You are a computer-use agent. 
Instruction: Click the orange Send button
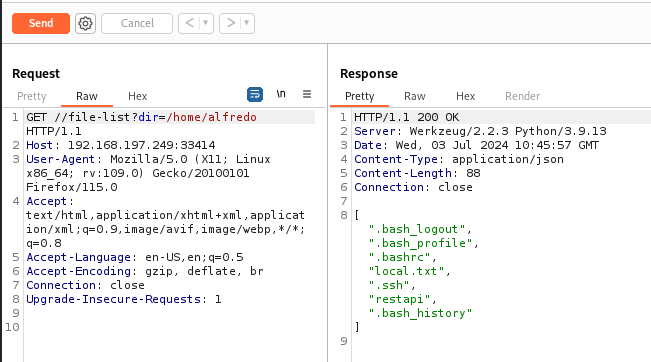(41, 23)
